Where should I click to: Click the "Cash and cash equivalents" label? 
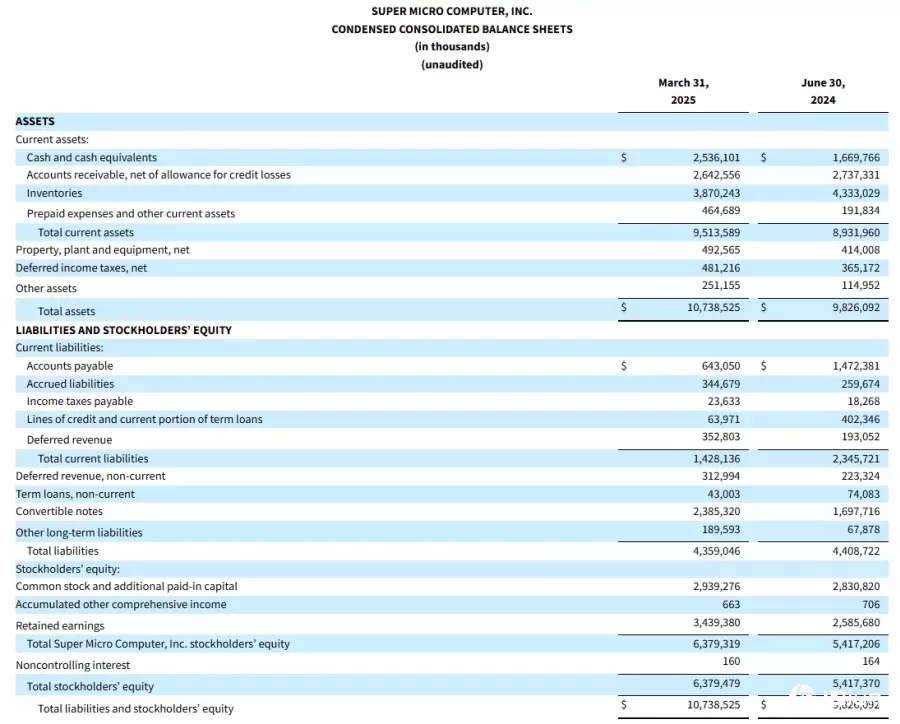[x=91, y=157]
